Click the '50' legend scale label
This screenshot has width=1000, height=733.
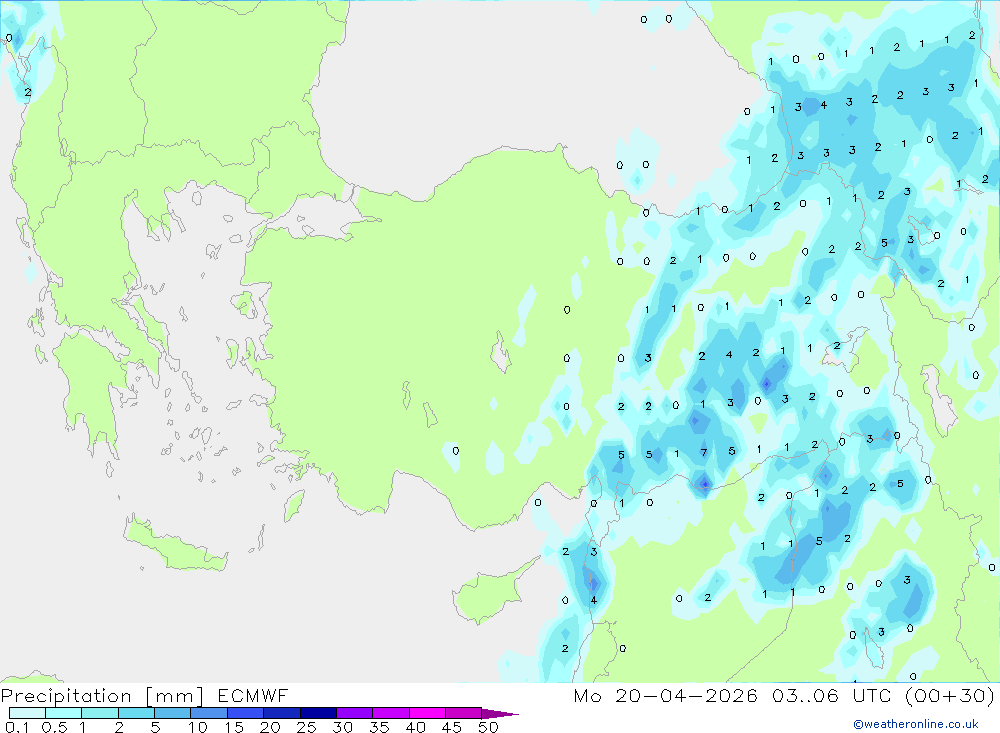[x=489, y=727]
